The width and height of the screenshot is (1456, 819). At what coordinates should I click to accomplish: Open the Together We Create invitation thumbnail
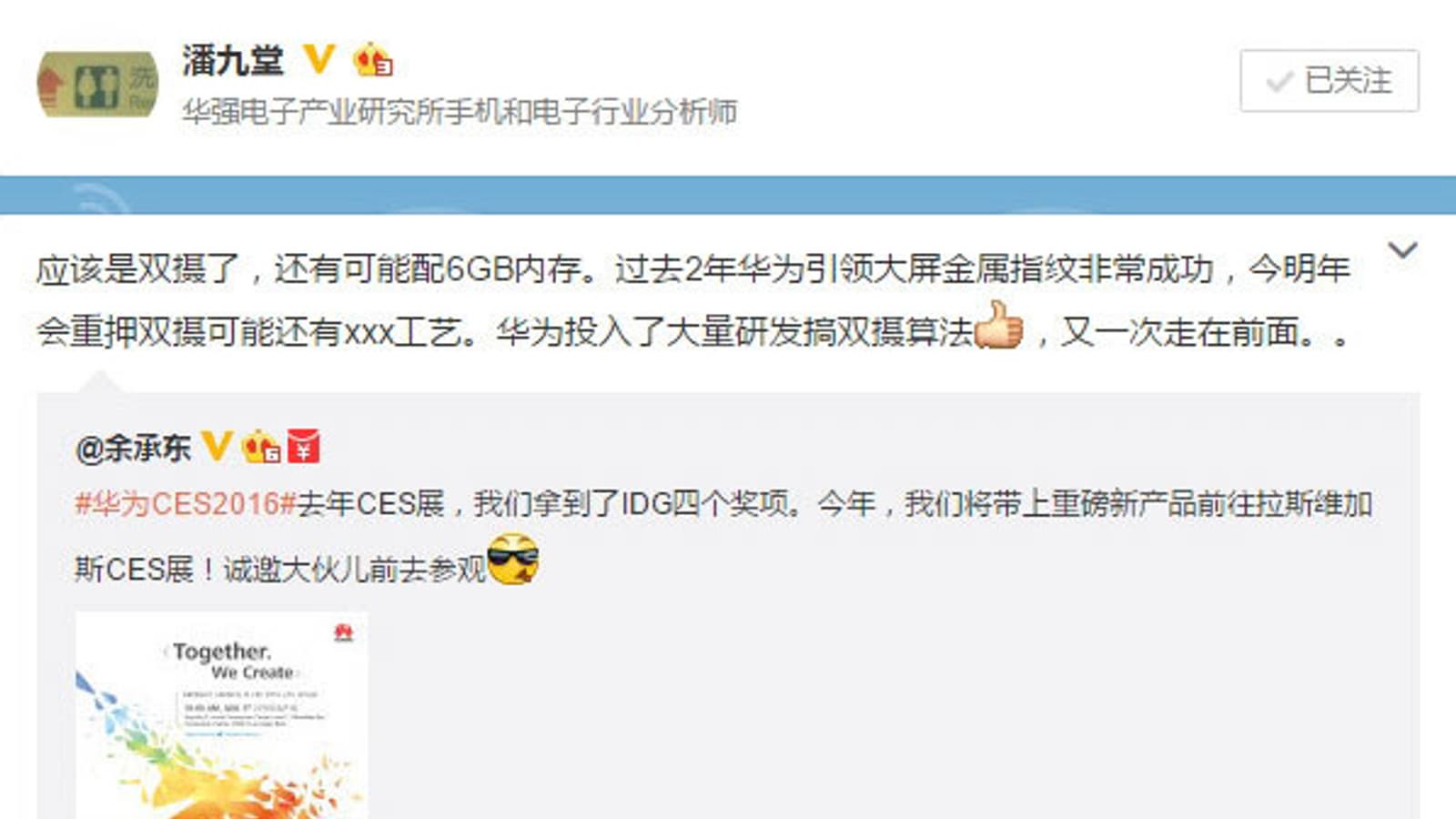tap(221, 715)
